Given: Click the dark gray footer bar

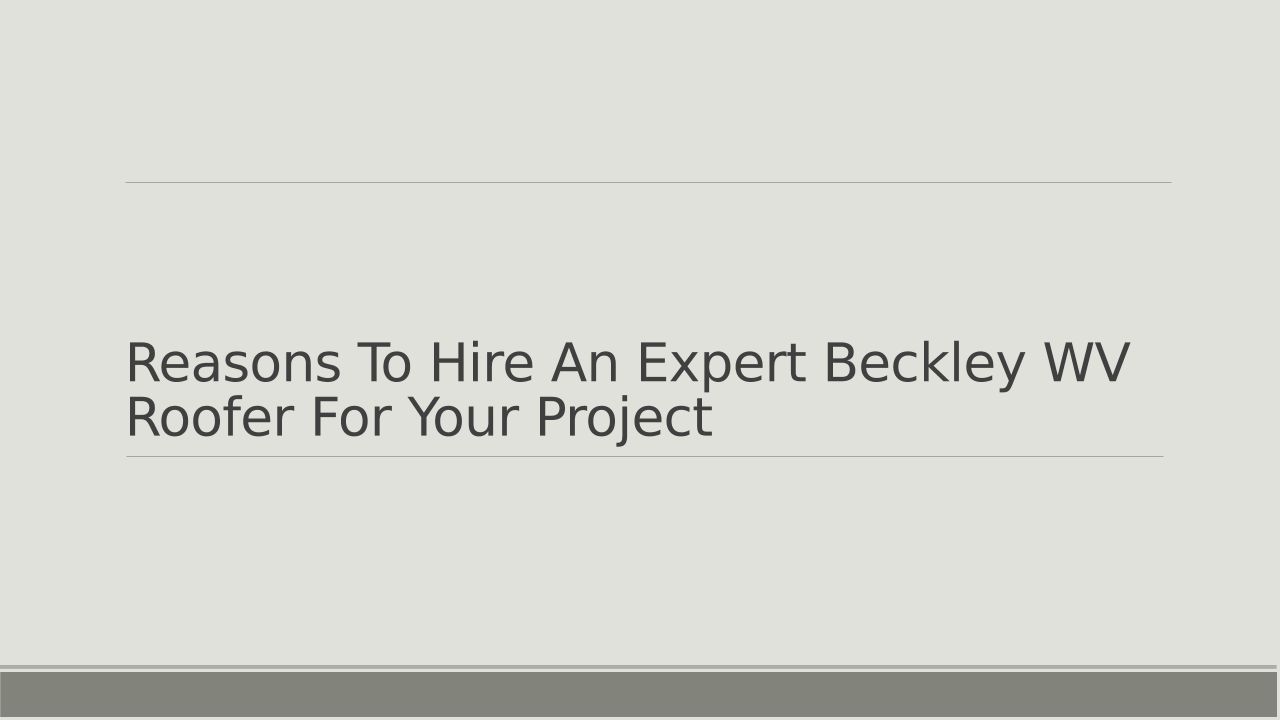Looking at the screenshot, I should click(x=640, y=694).
